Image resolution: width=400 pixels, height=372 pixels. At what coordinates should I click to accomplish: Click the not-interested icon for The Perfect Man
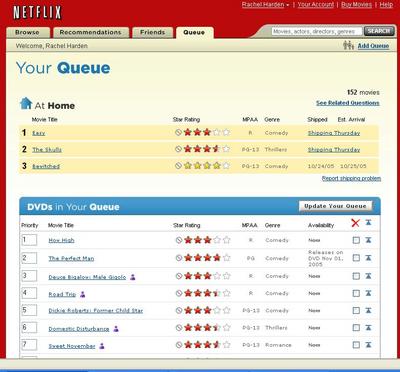[x=179, y=258]
